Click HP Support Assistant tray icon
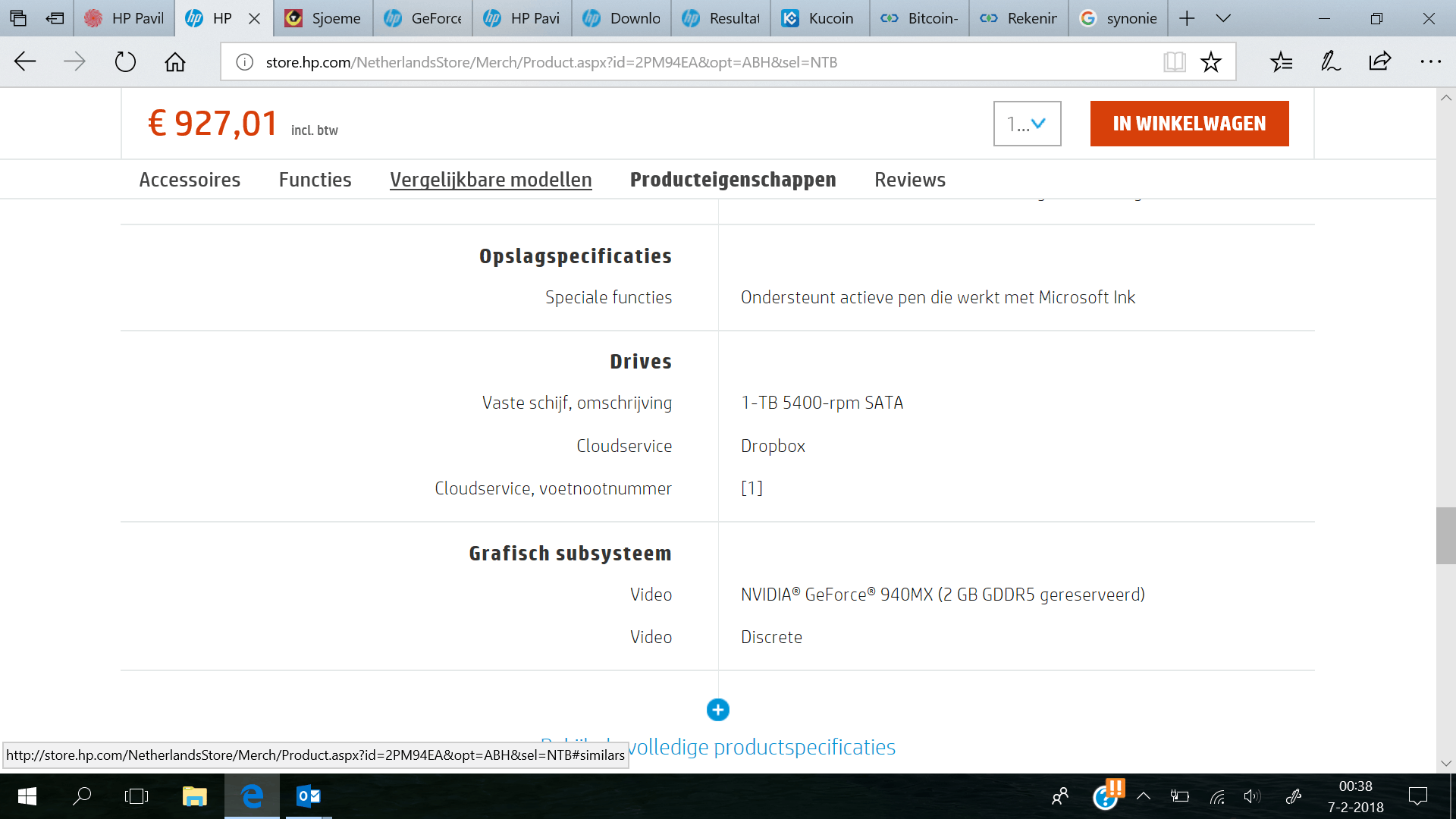This screenshot has width=1456, height=819. pyautogui.click(x=1107, y=795)
